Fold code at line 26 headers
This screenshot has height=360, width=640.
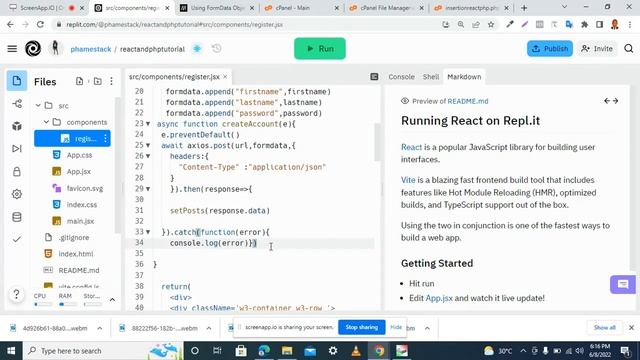(148, 156)
